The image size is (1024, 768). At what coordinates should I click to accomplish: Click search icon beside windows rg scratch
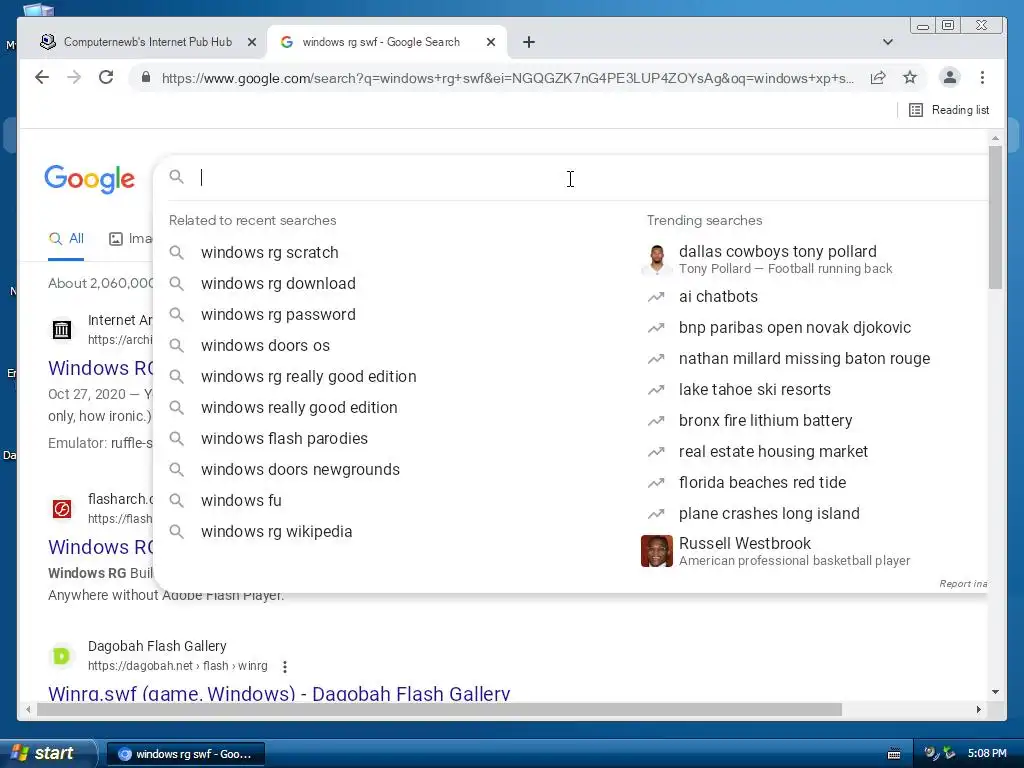[176, 252]
